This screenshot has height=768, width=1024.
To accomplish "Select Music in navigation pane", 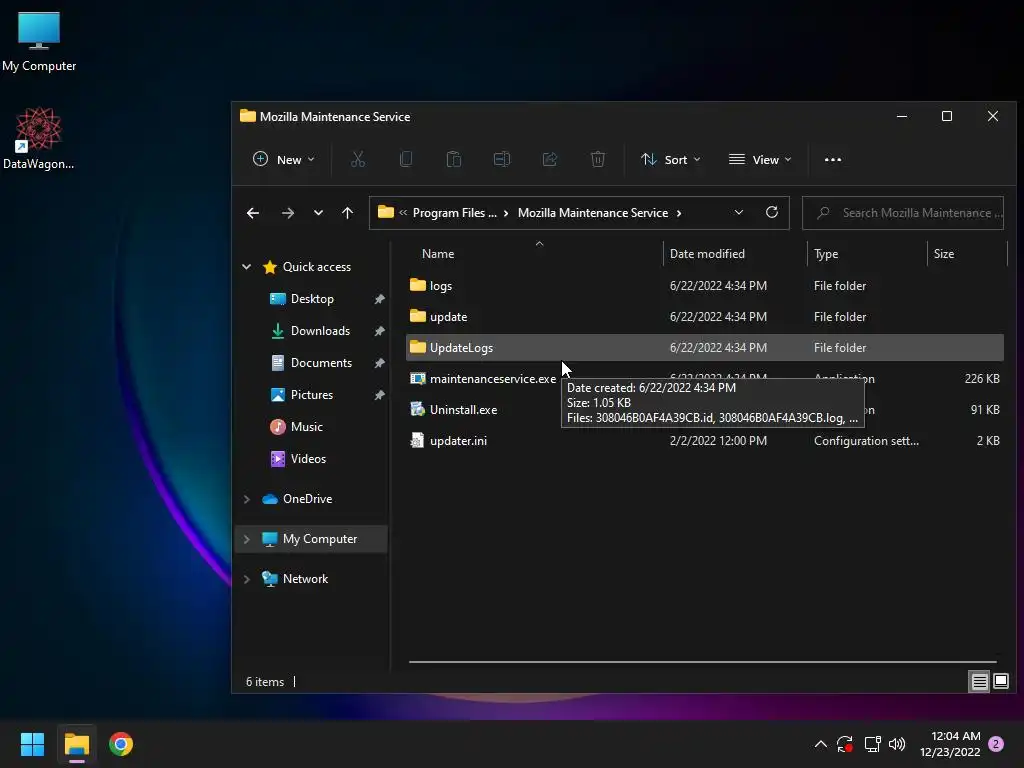I will click(306, 426).
